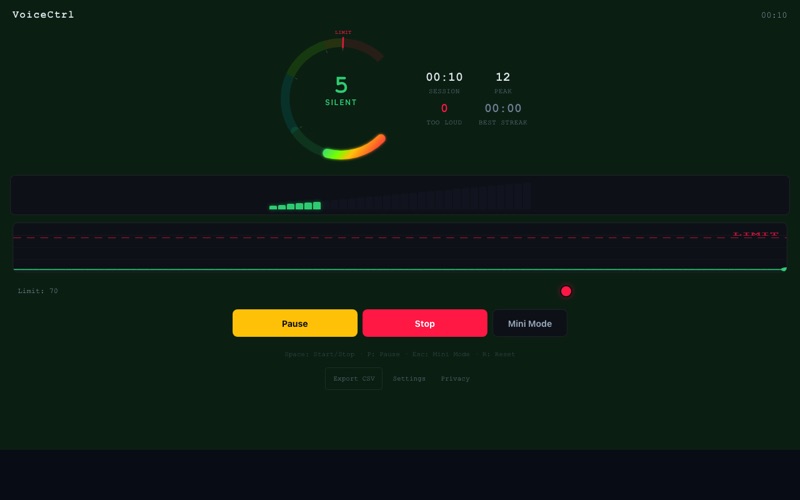Click the 00:10 timer in top corner
This screenshot has width=800, height=500.
(x=774, y=15)
